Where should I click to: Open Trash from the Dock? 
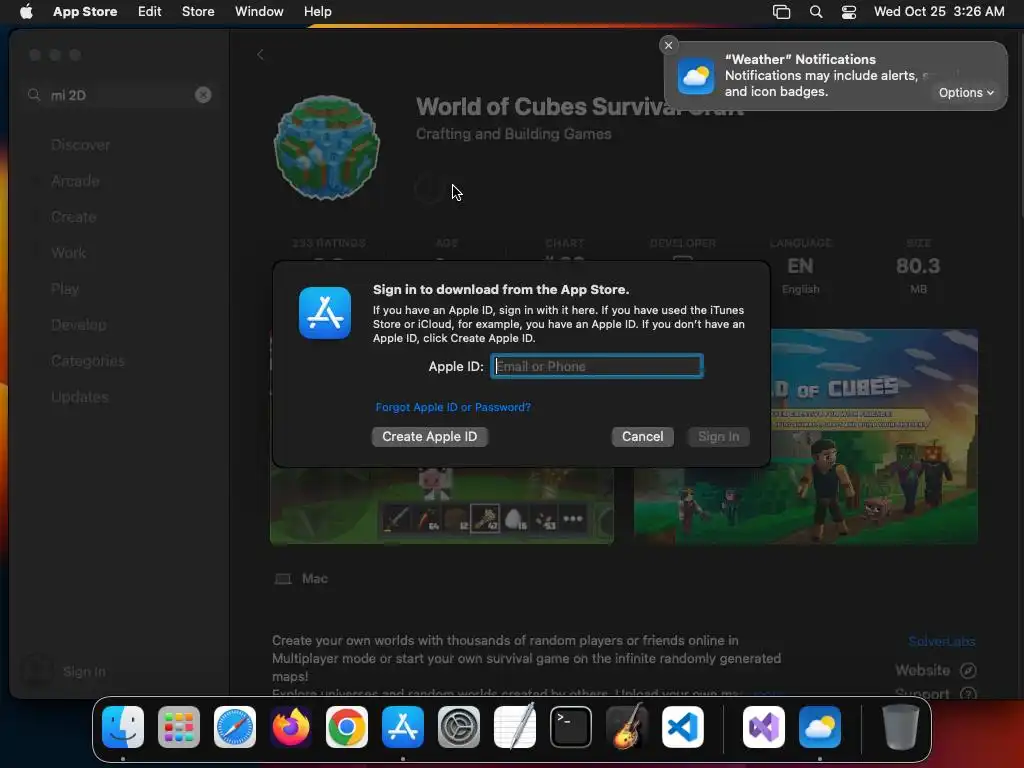click(x=901, y=727)
